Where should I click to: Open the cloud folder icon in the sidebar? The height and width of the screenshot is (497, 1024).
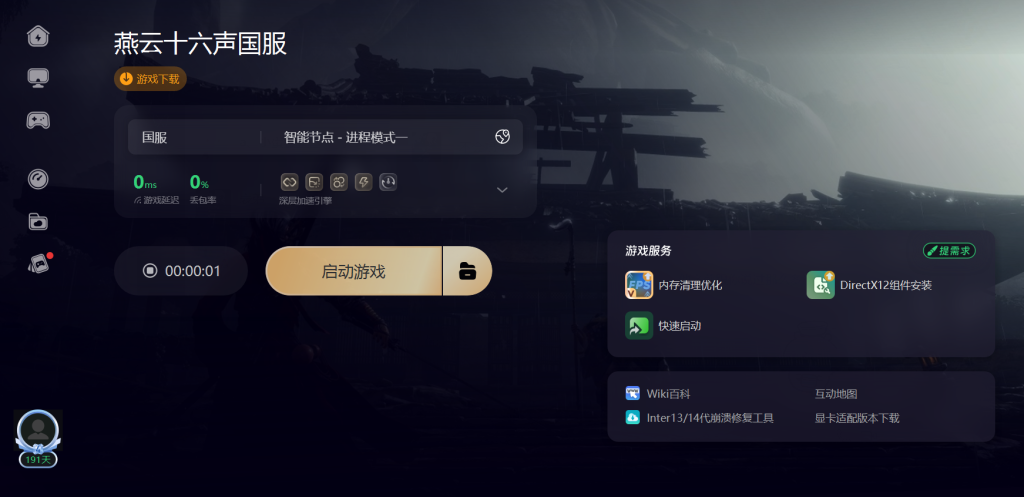[38, 221]
